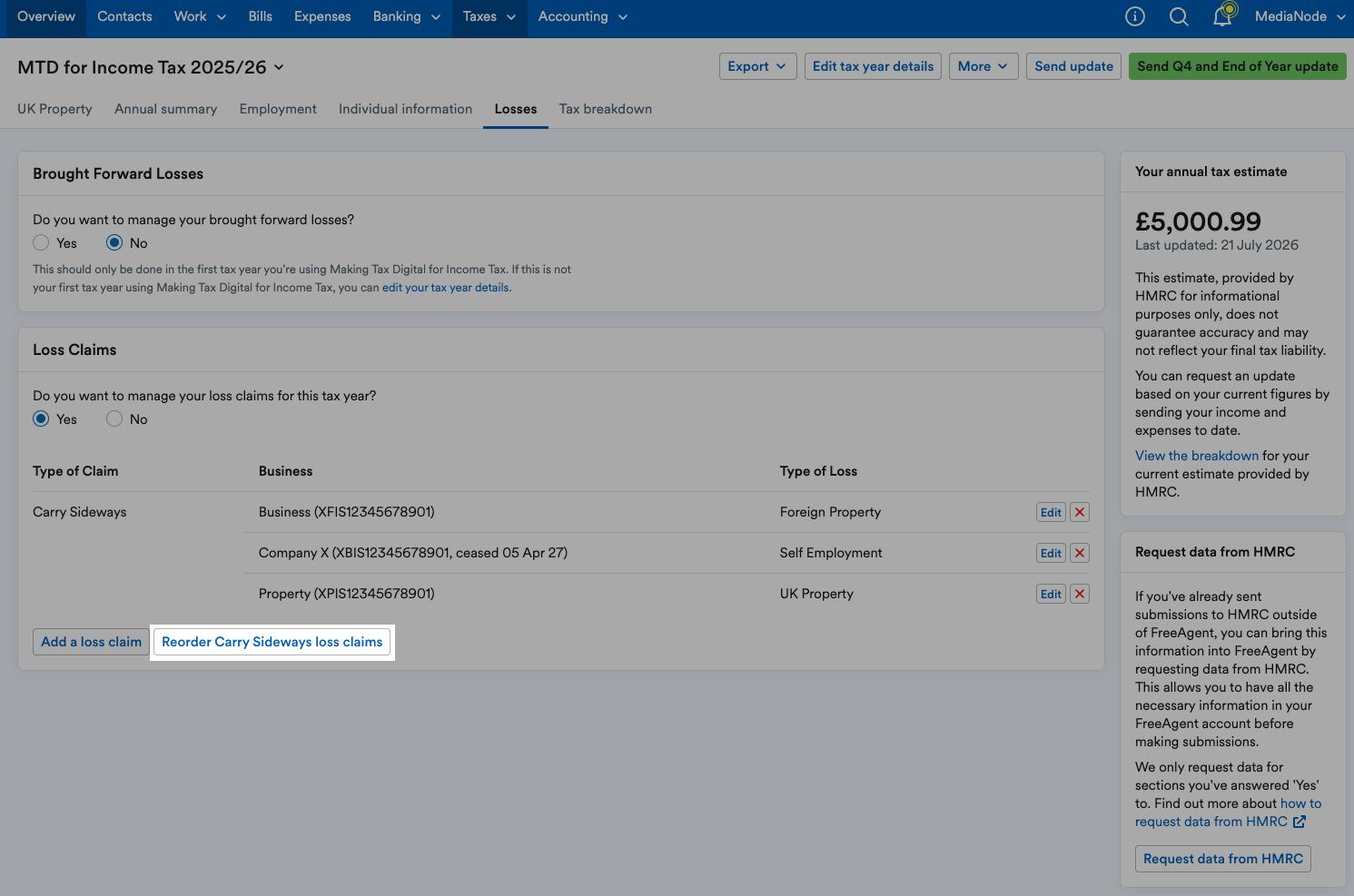This screenshot has width=1354, height=896.
Task: Delete the Foreign Property loss claim
Action: [x=1080, y=512]
